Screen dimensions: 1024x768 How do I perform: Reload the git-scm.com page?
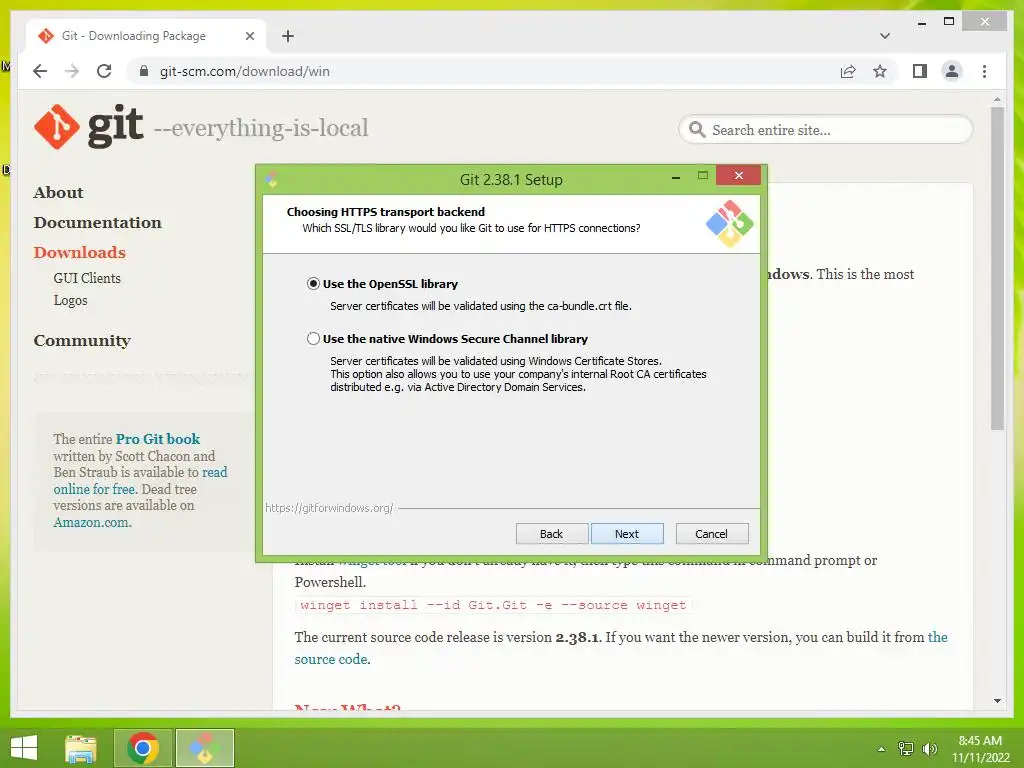pyautogui.click(x=104, y=71)
